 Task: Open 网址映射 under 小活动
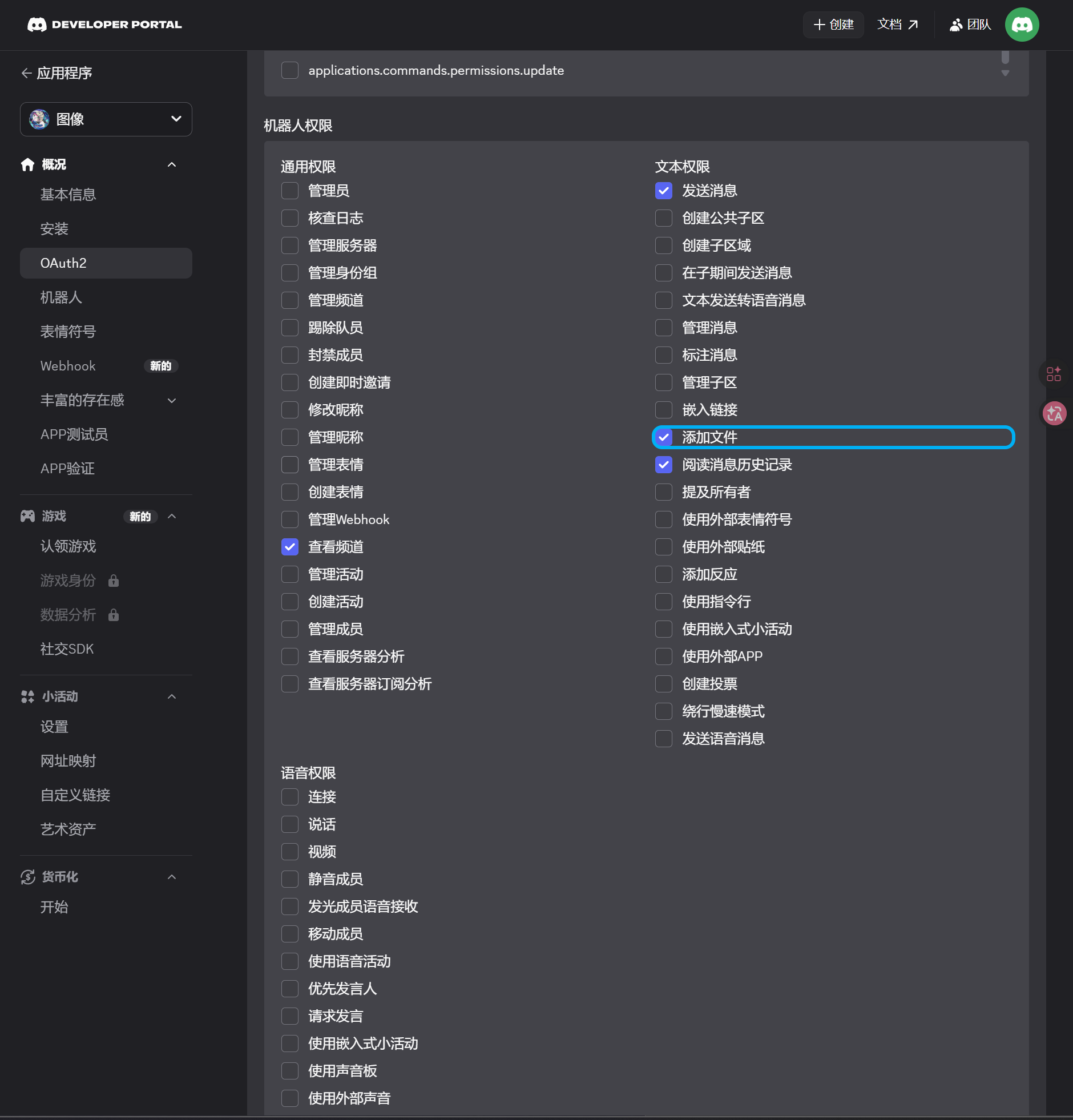tap(106, 762)
